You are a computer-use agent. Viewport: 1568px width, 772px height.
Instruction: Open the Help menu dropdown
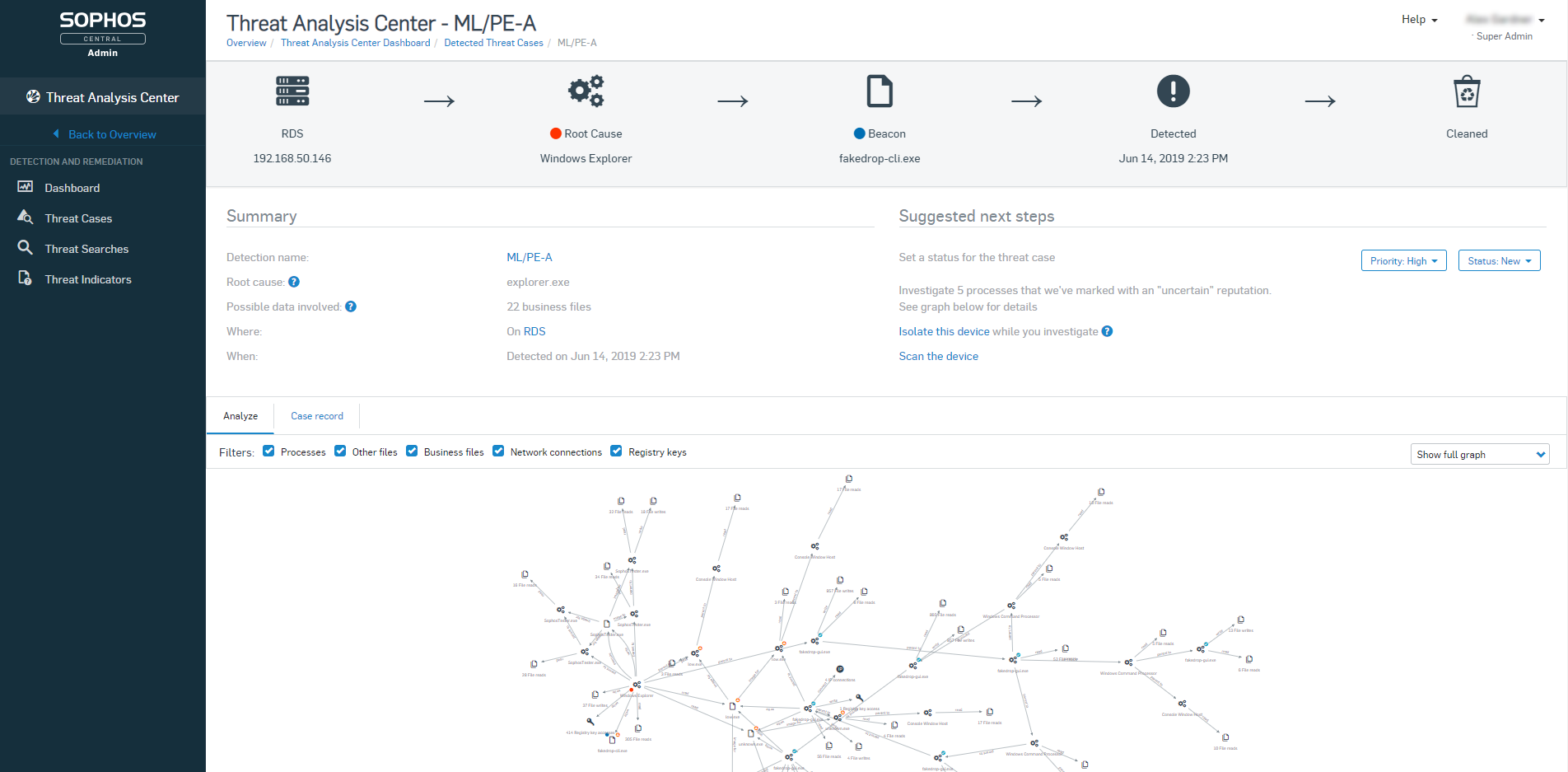click(x=1419, y=20)
